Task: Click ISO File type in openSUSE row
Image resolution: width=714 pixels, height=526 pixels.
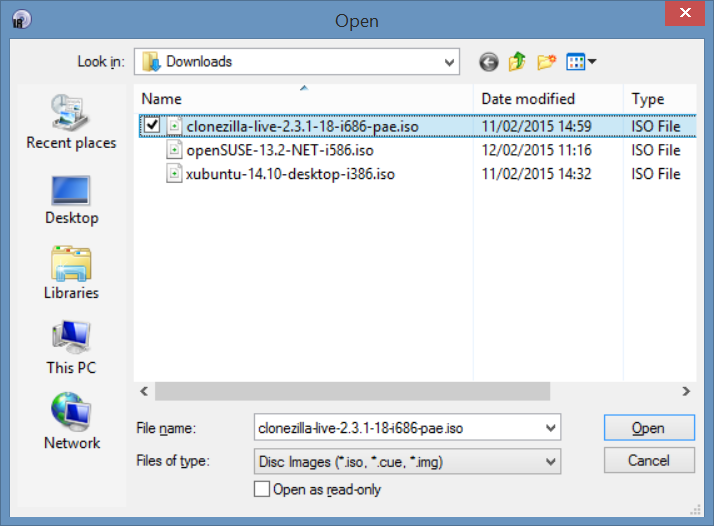Action: [x=656, y=150]
